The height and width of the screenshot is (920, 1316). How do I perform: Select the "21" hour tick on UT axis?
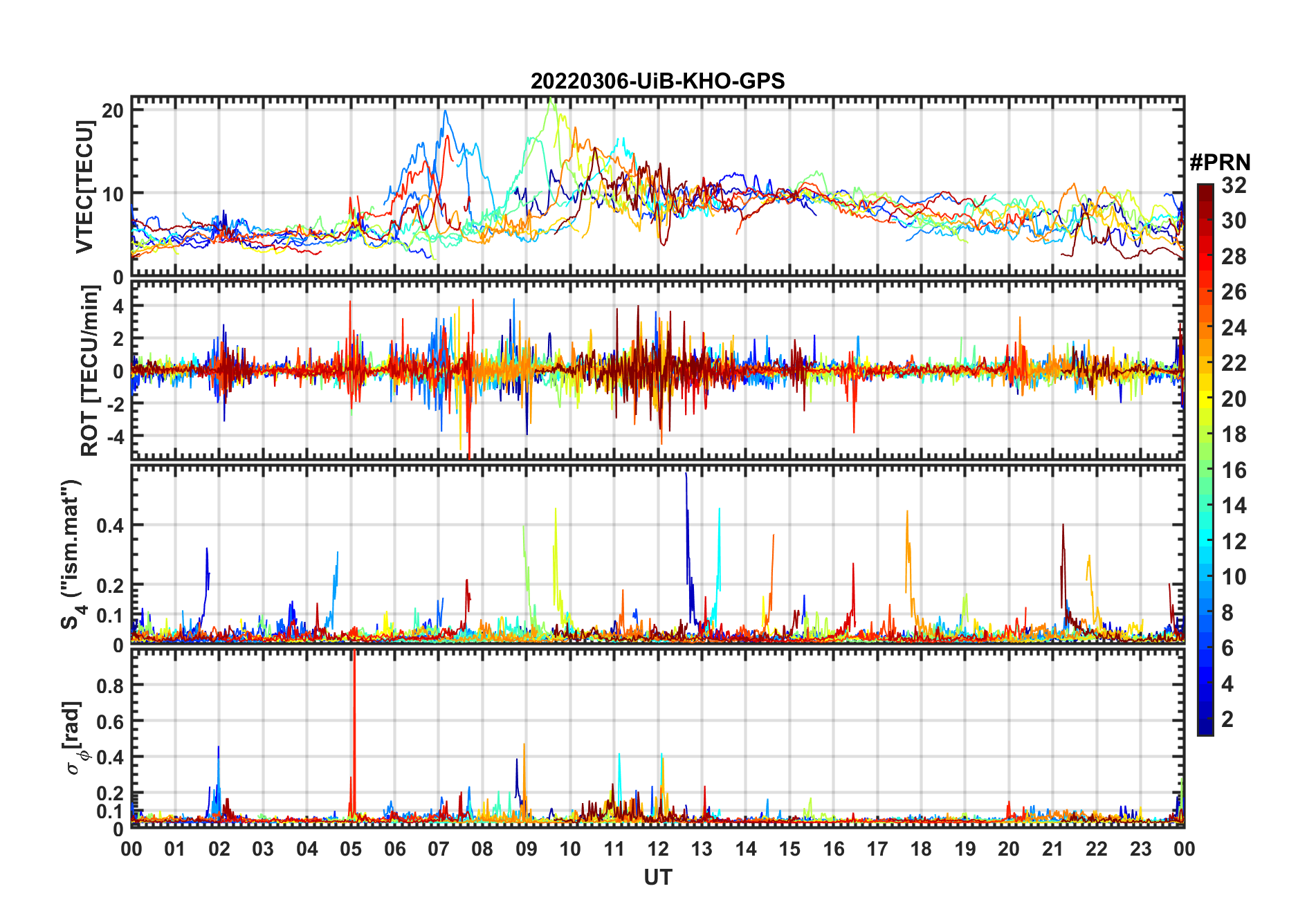(x=1052, y=849)
